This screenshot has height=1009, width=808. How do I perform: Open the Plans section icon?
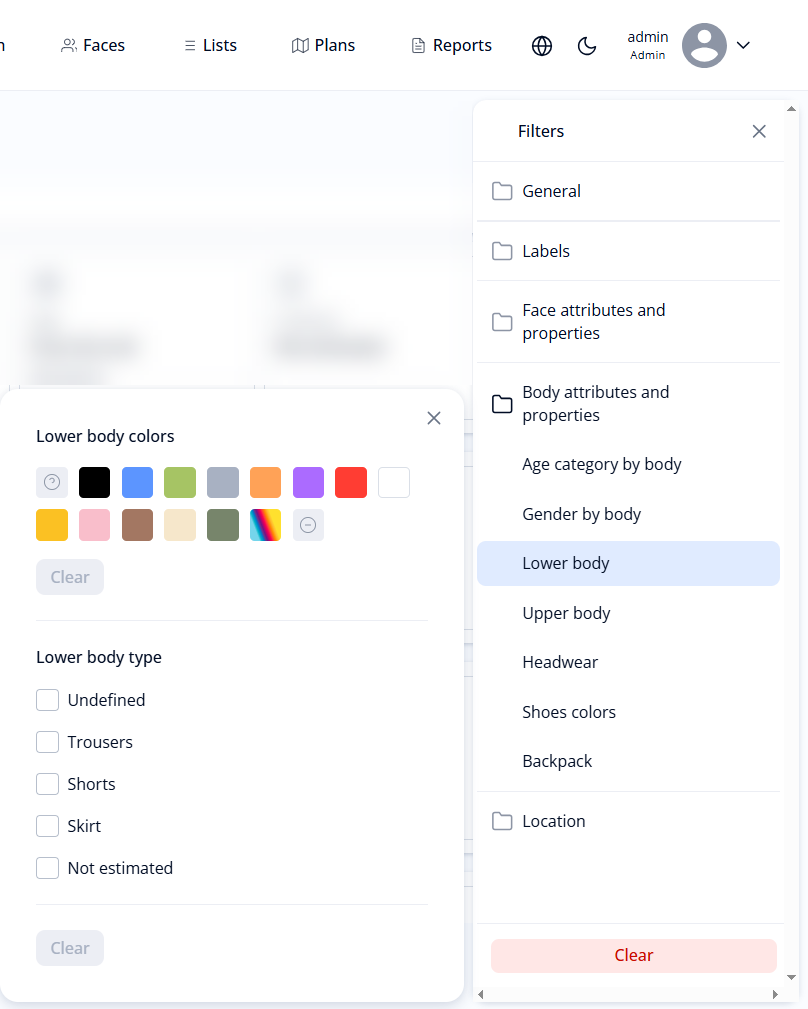299,44
